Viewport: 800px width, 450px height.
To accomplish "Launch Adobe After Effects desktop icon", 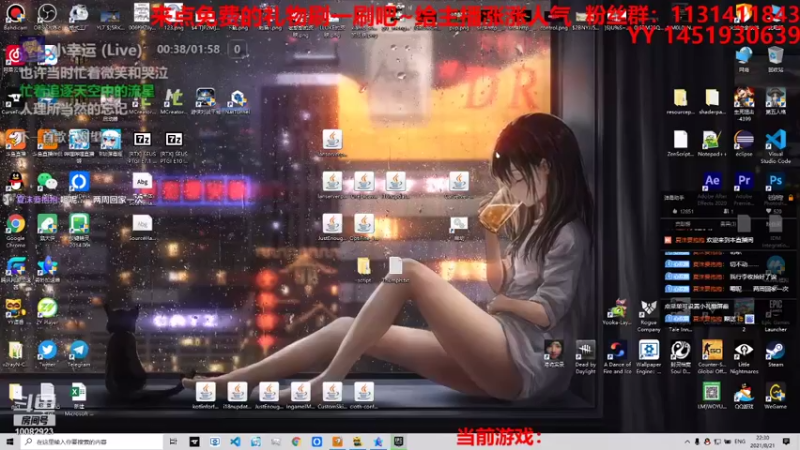I will 712,188.
